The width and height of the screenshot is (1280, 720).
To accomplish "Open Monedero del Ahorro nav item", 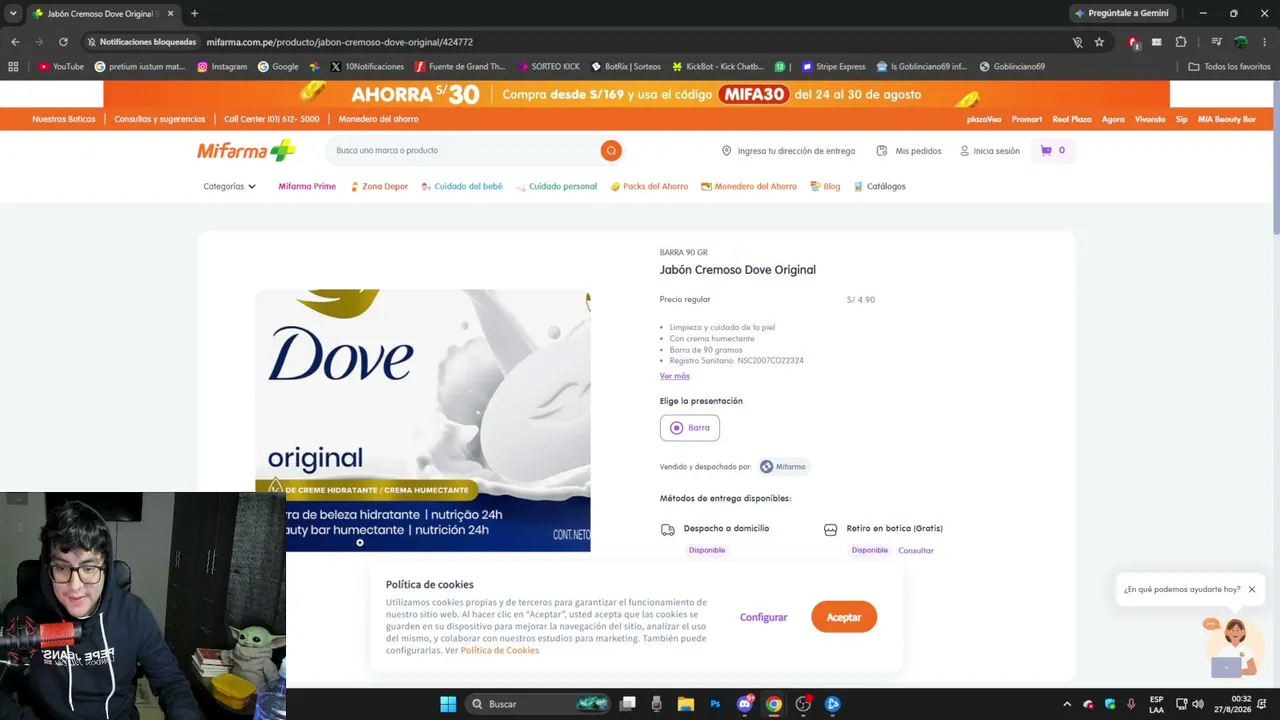I will pyautogui.click(x=749, y=187).
